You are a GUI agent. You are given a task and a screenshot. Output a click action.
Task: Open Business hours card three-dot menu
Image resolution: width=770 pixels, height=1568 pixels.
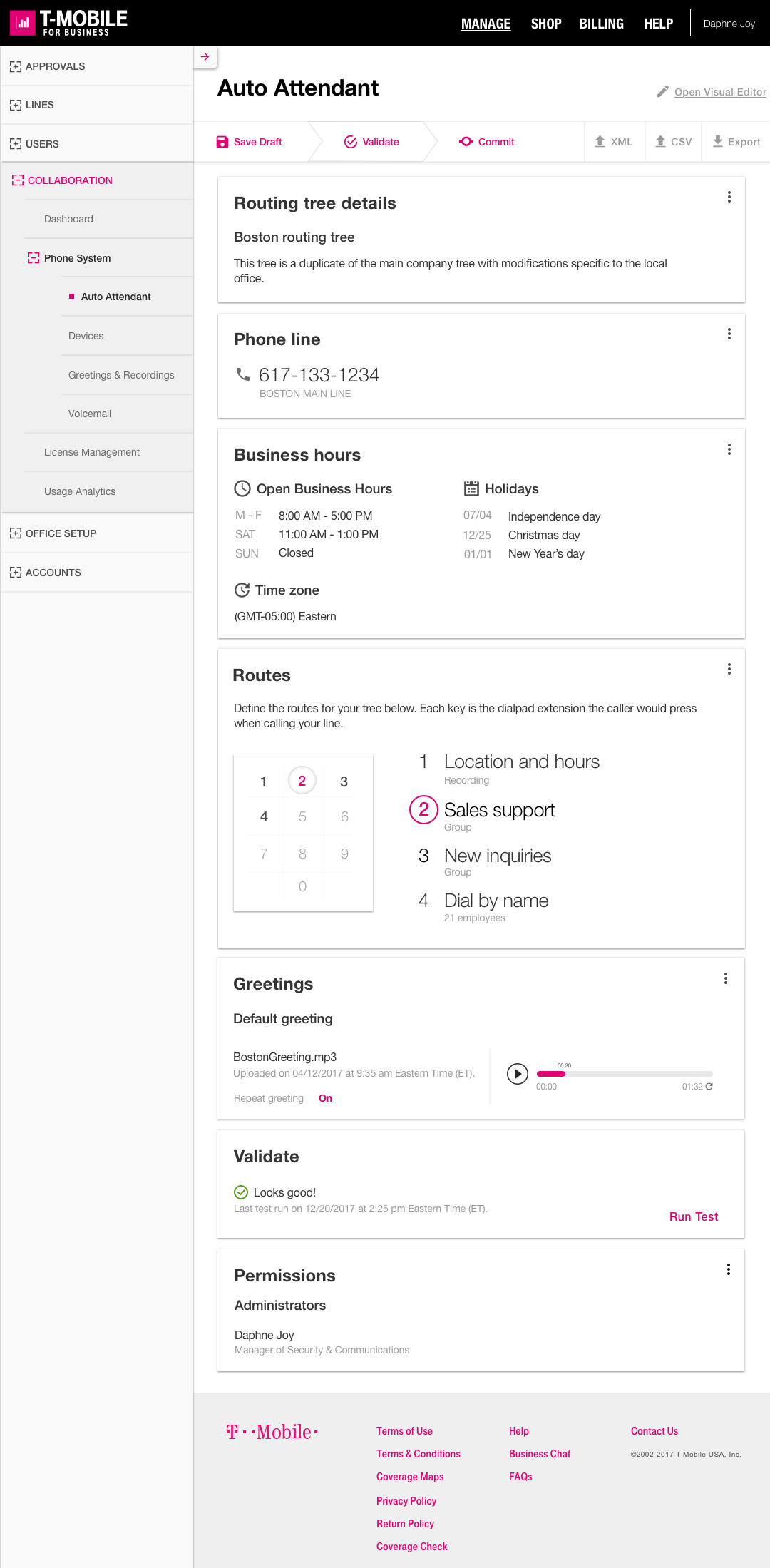[x=729, y=449]
